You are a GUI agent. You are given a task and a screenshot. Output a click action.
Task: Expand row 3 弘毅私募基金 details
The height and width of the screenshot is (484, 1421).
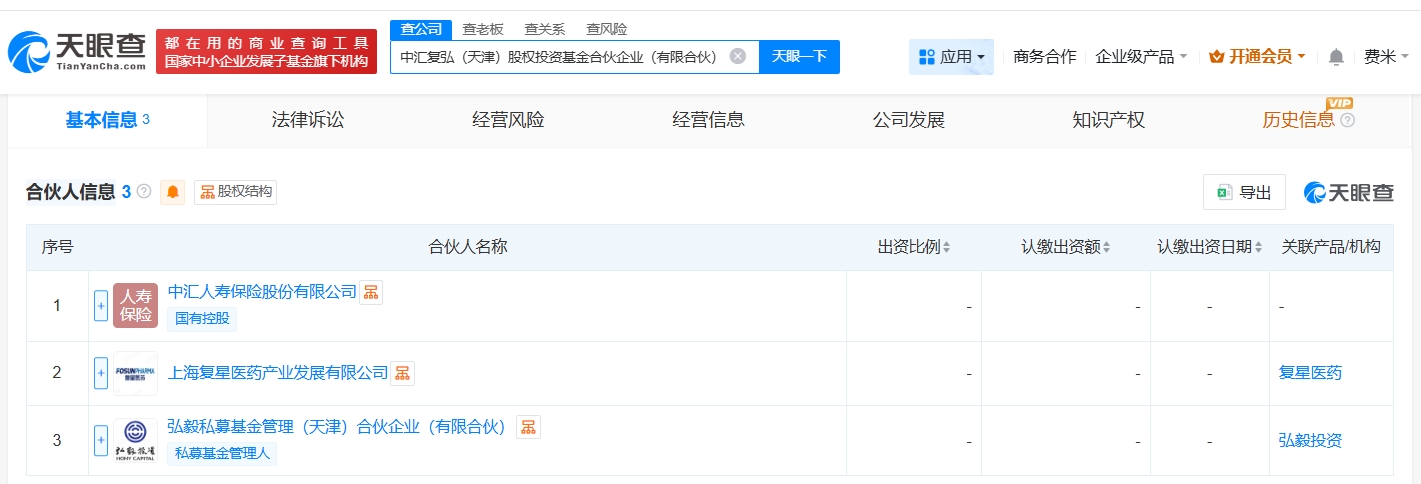pyautogui.click(x=101, y=440)
